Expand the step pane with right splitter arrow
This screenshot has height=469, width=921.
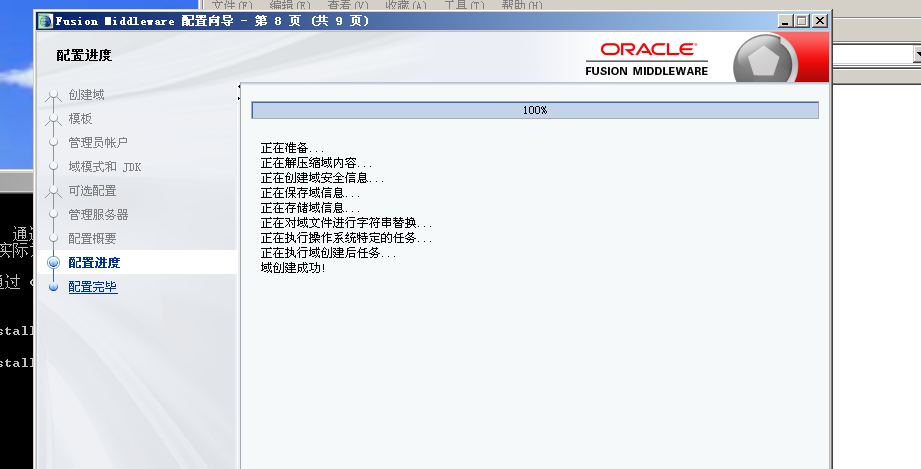point(239,98)
